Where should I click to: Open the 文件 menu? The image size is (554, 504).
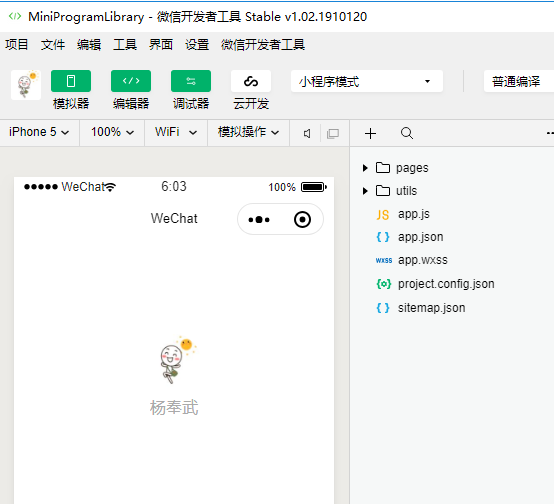coord(53,45)
